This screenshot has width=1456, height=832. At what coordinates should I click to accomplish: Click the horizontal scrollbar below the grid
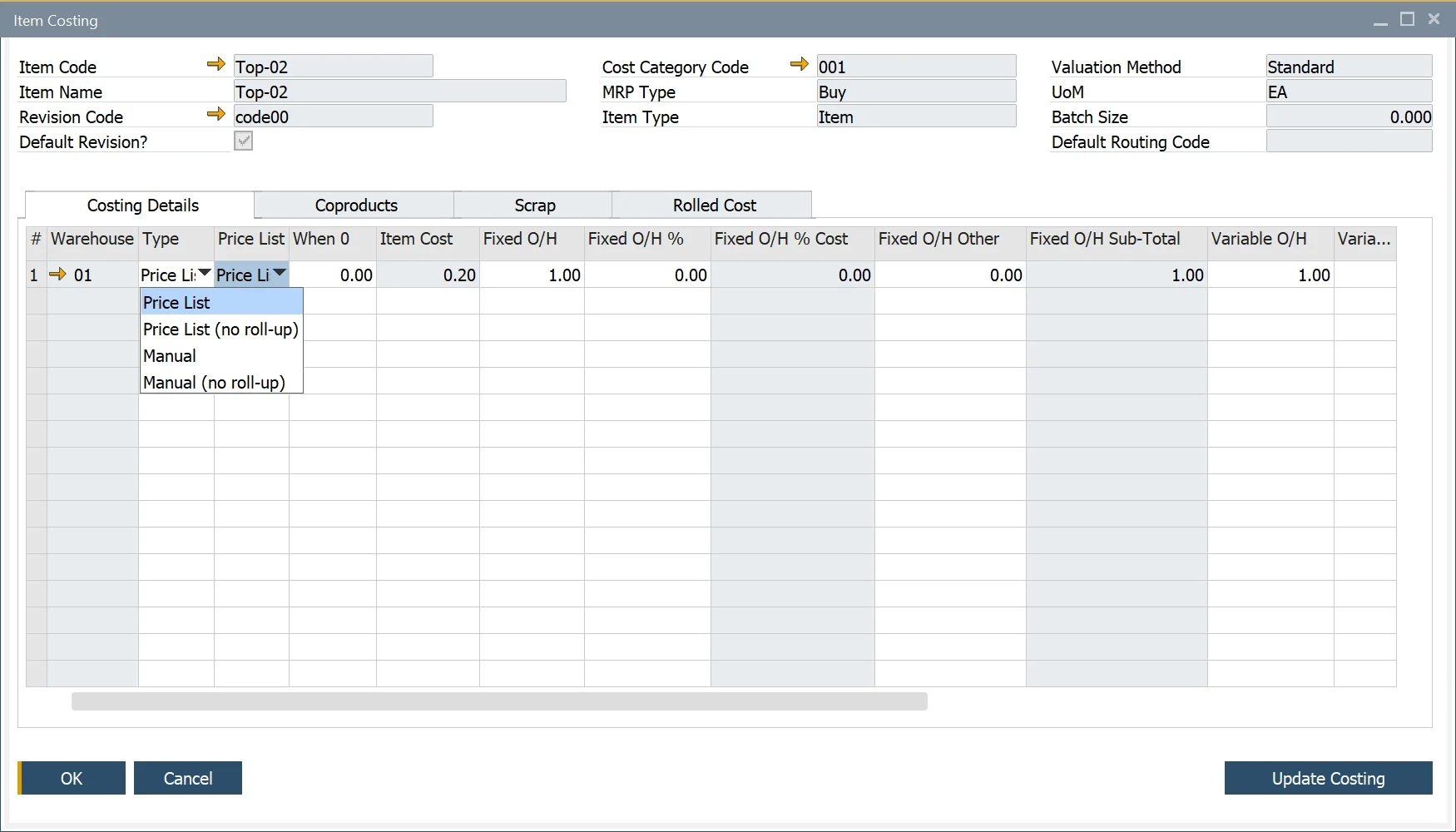coord(499,701)
